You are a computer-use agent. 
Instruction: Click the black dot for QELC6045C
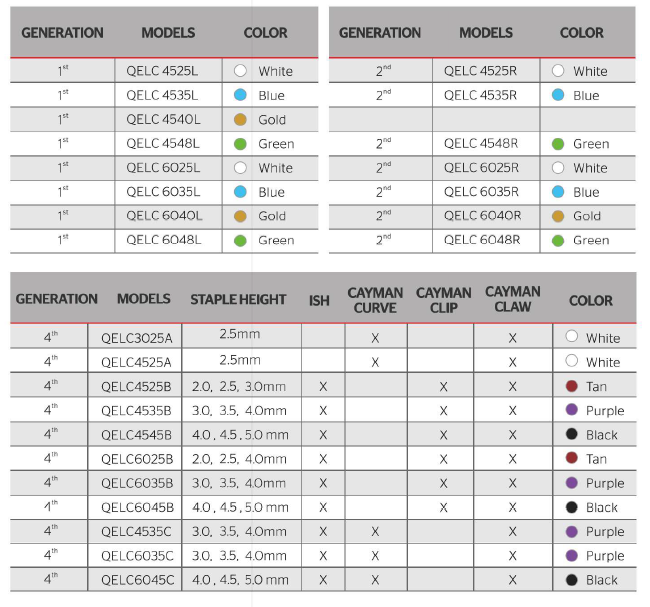(571, 580)
